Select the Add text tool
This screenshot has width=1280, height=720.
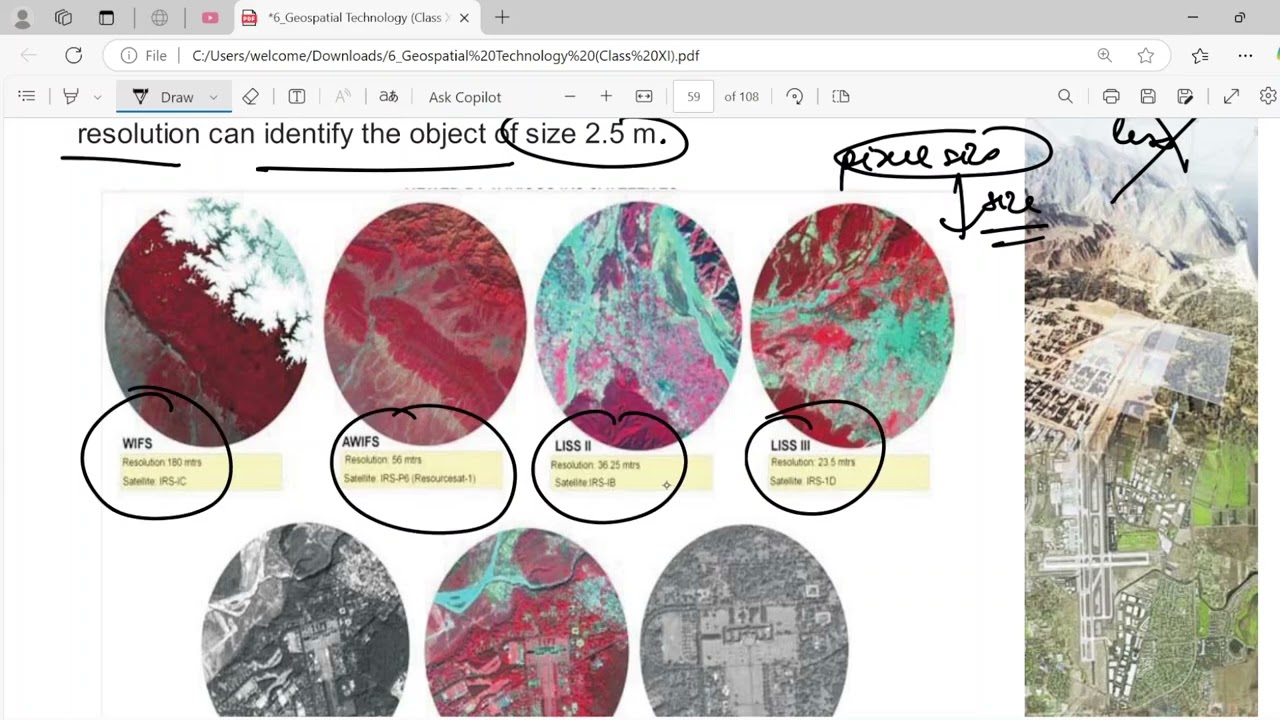pos(297,96)
